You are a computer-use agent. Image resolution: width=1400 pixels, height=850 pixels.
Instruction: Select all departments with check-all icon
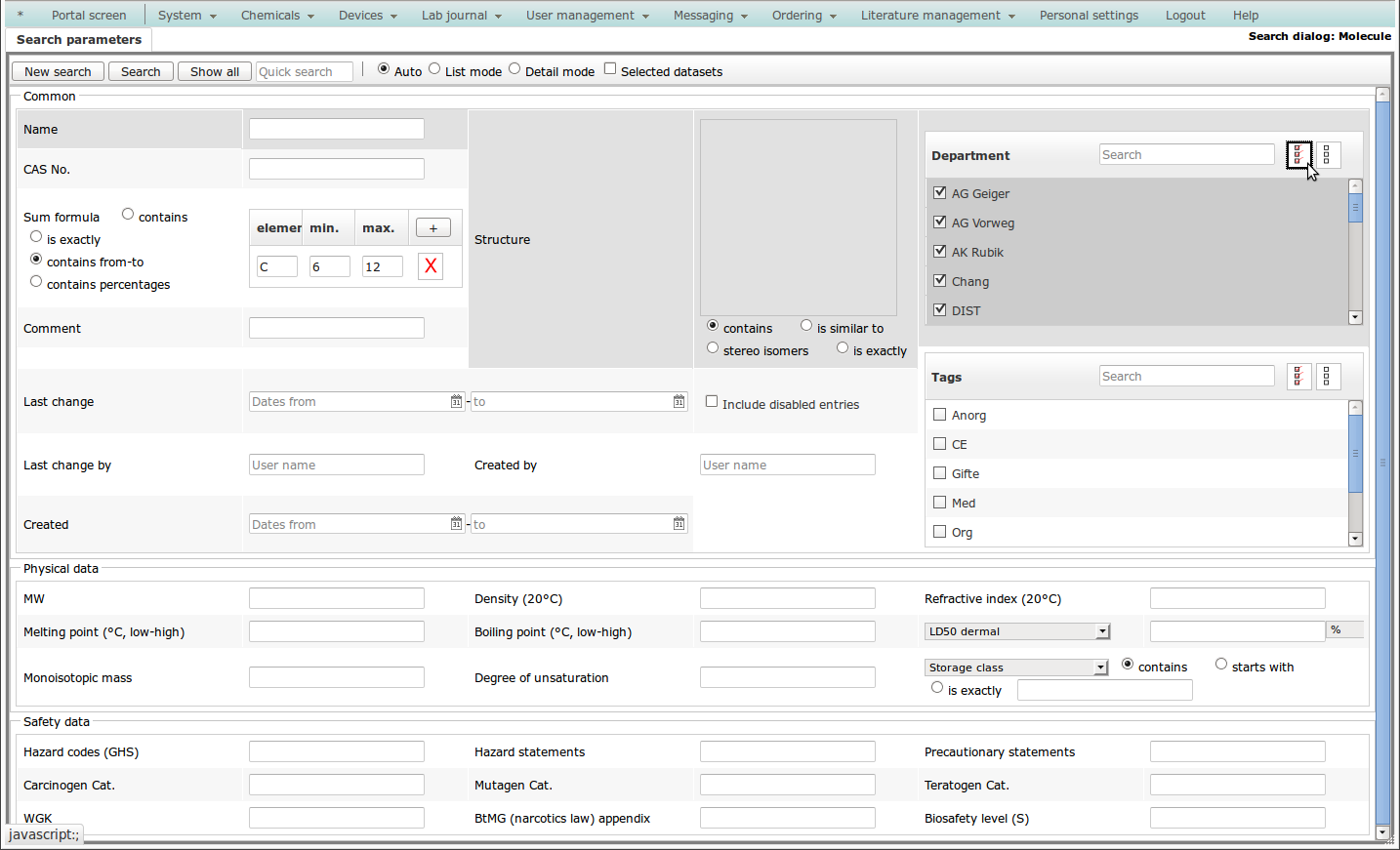(x=1297, y=155)
